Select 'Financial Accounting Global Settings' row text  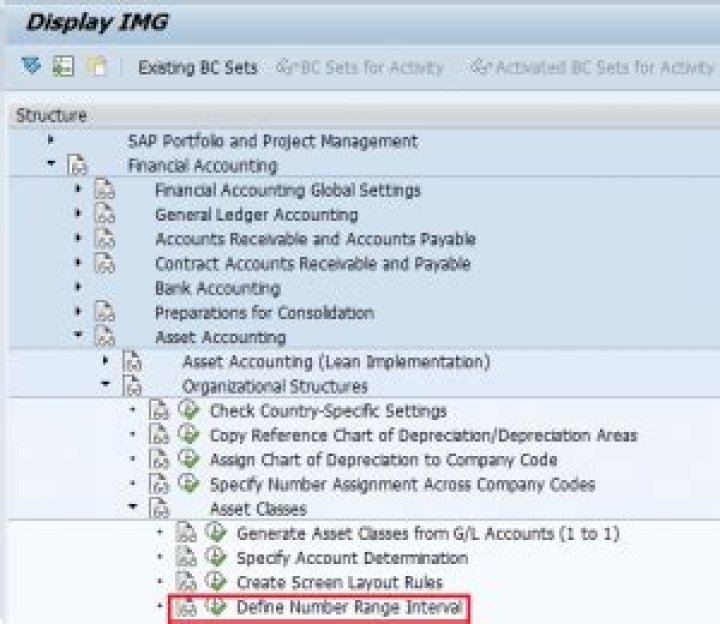click(x=288, y=190)
